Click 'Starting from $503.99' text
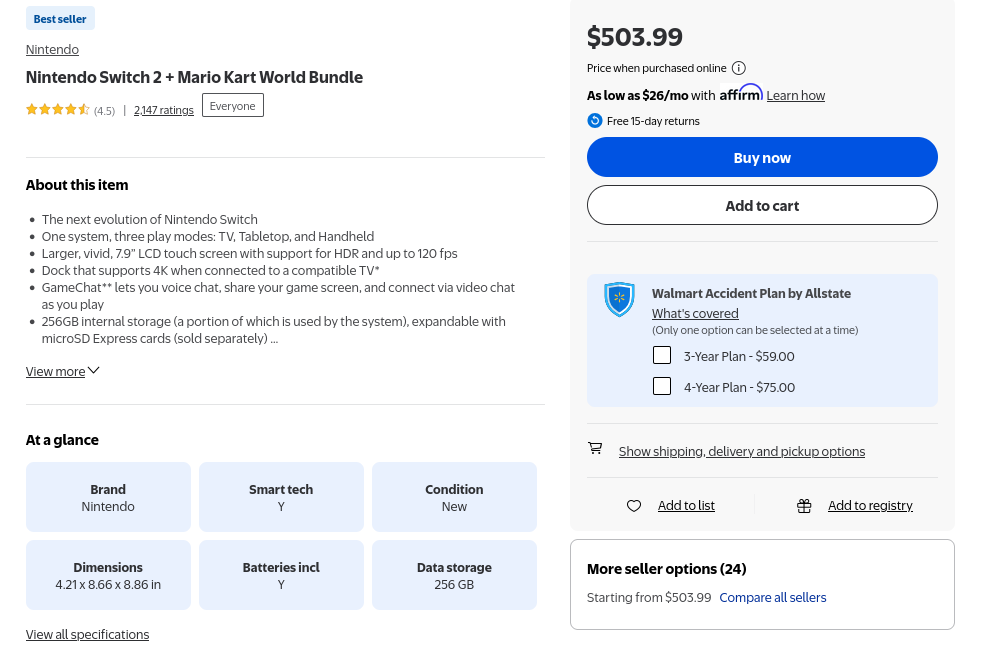Screen dimensions: 1005x668 click(649, 597)
